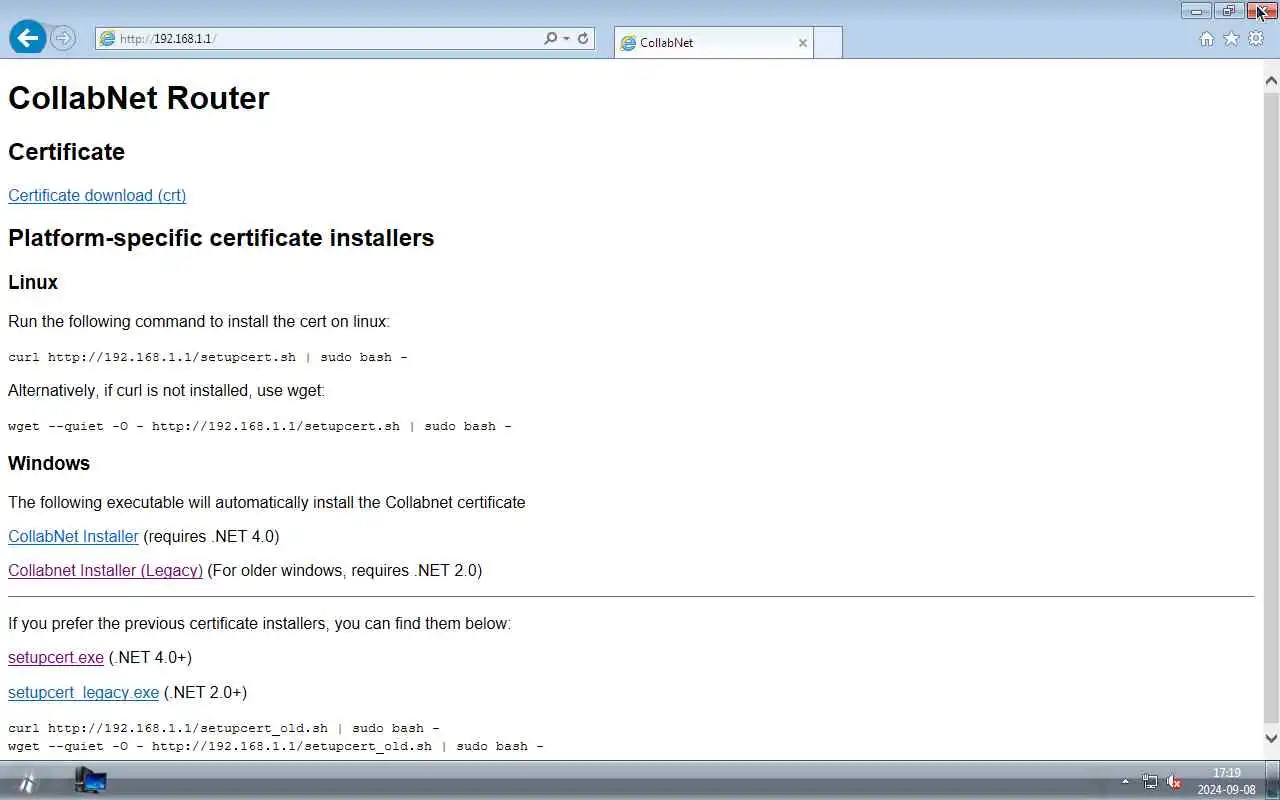Download the CollabNet Installer link
The height and width of the screenshot is (800, 1280).
click(x=73, y=536)
